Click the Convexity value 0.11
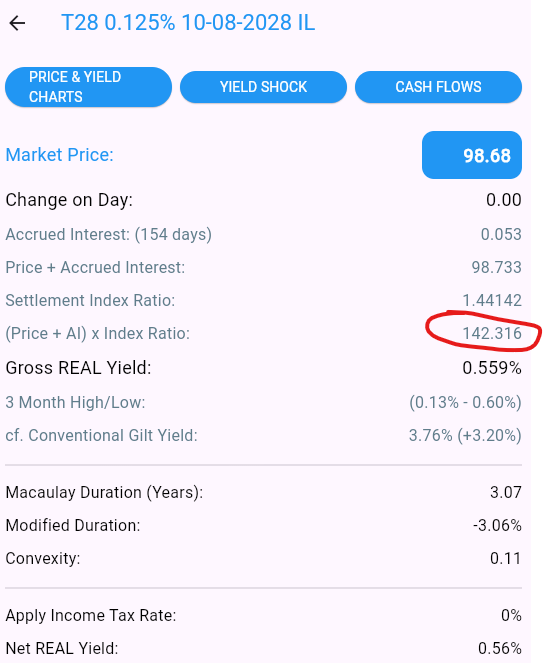The image size is (543, 663). [506, 558]
